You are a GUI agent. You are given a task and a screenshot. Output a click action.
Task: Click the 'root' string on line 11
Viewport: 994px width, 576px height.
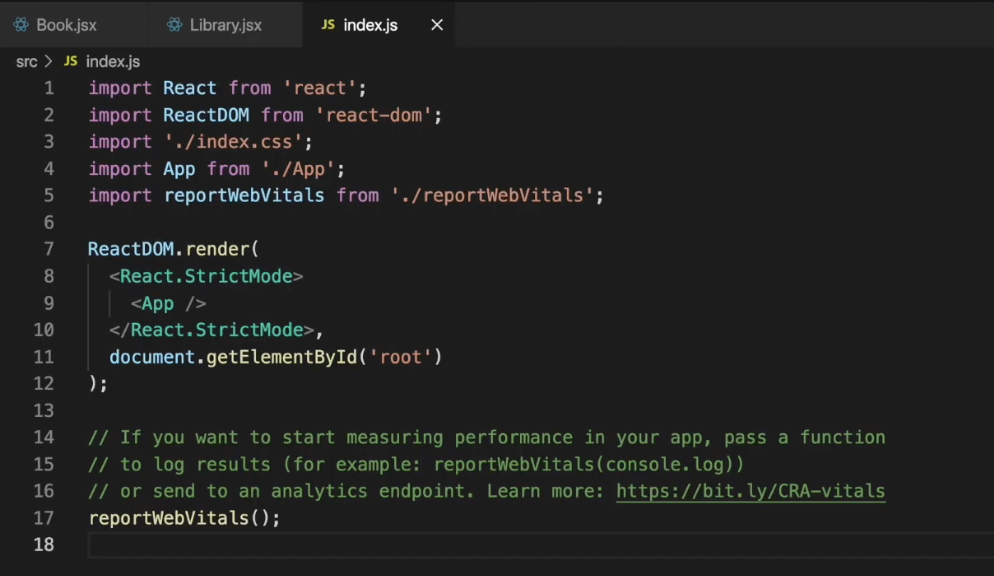[x=401, y=357]
